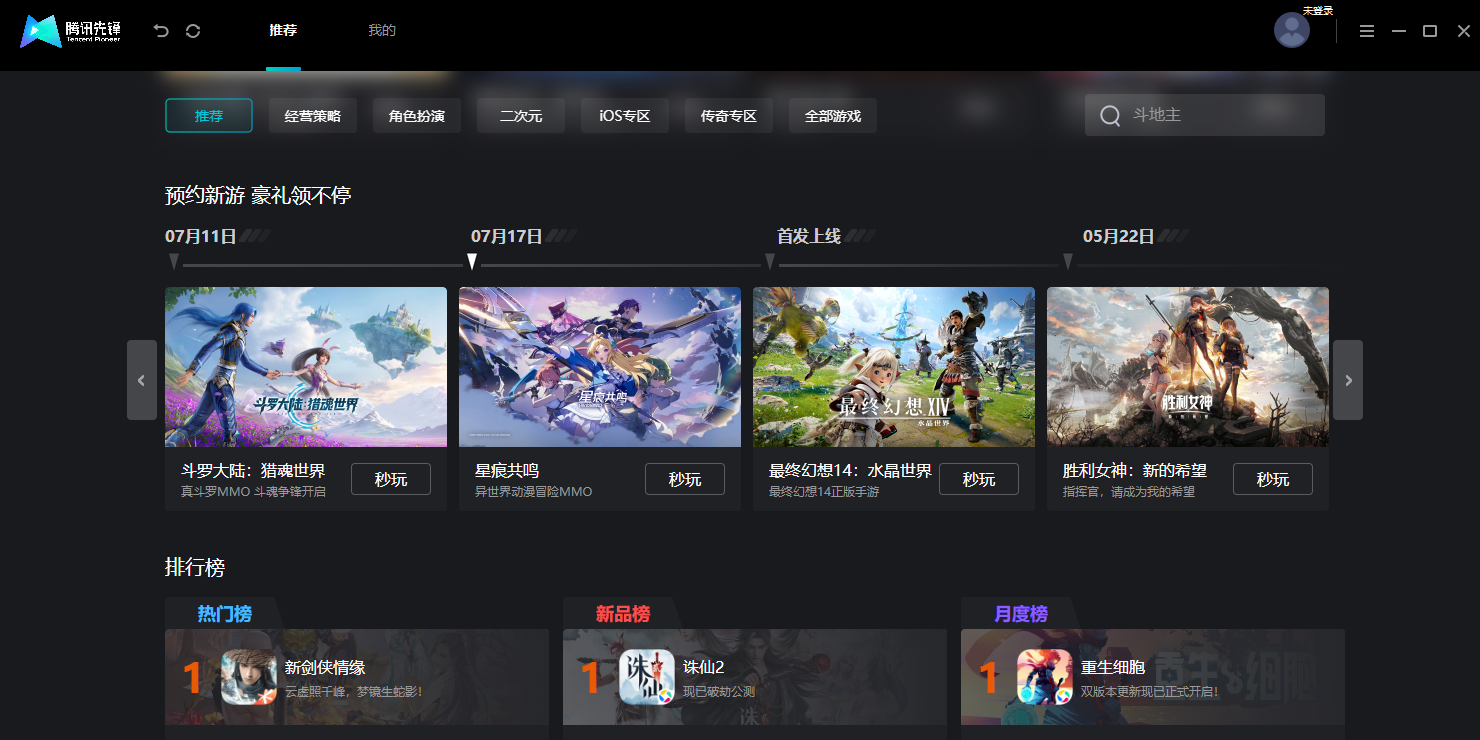The height and width of the screenshot is (740, 1480).
Task: Click the Tencent Pioneer logo
Action: point(70,31)
